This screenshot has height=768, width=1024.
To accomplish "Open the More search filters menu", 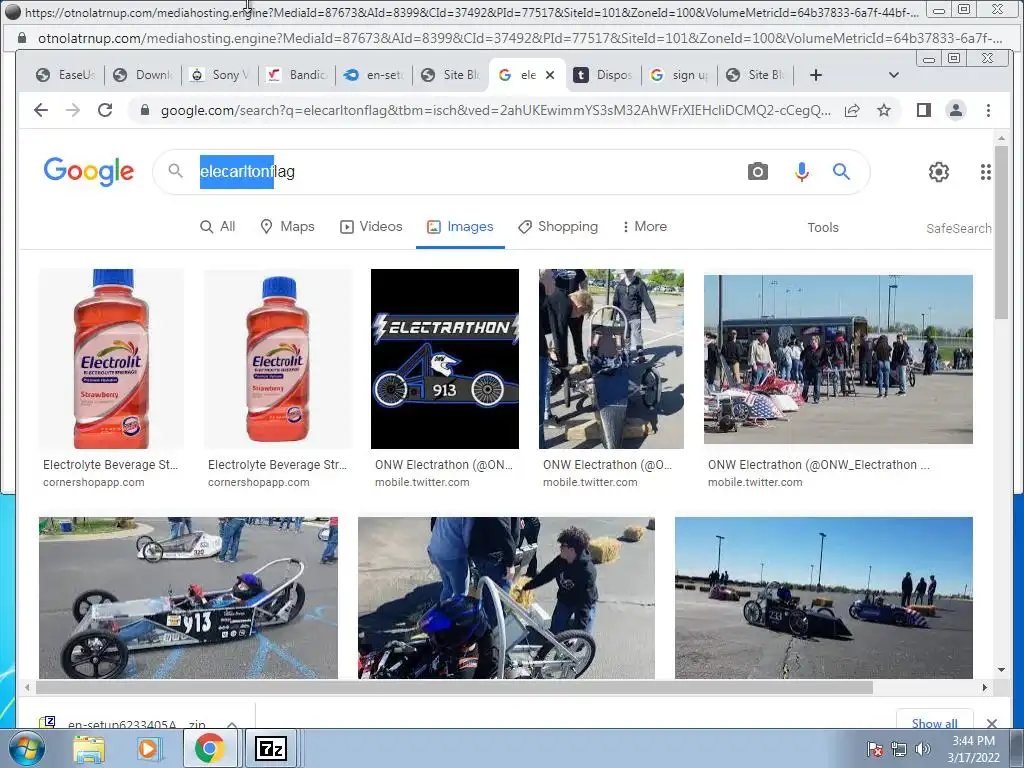I will coord(644,227).
